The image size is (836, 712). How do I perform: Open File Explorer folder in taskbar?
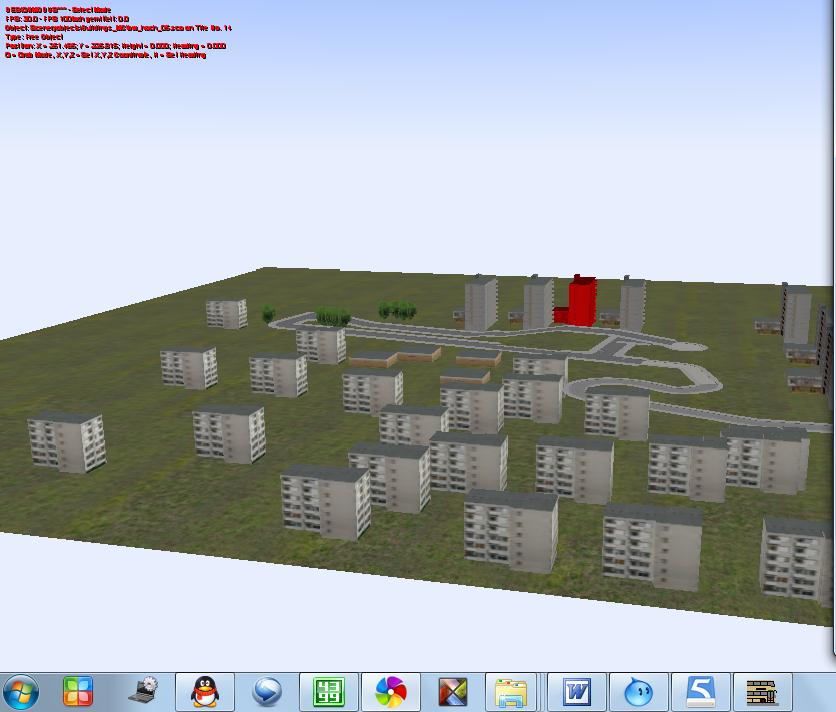point(512,692)
